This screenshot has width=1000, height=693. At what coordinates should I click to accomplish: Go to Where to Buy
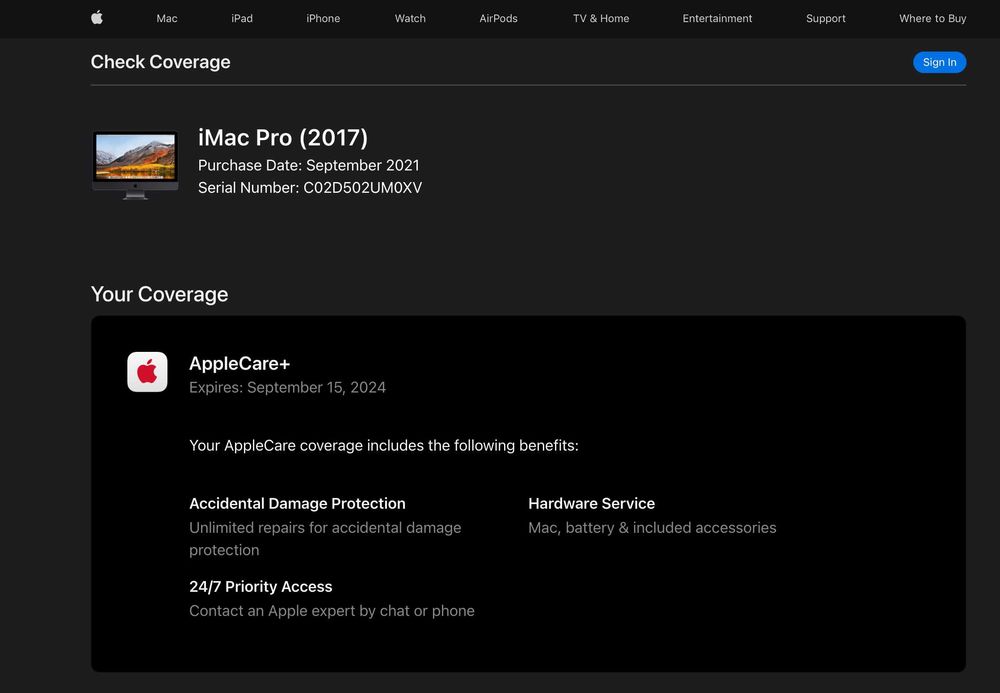pyautogui.click(x=932, y=18)
